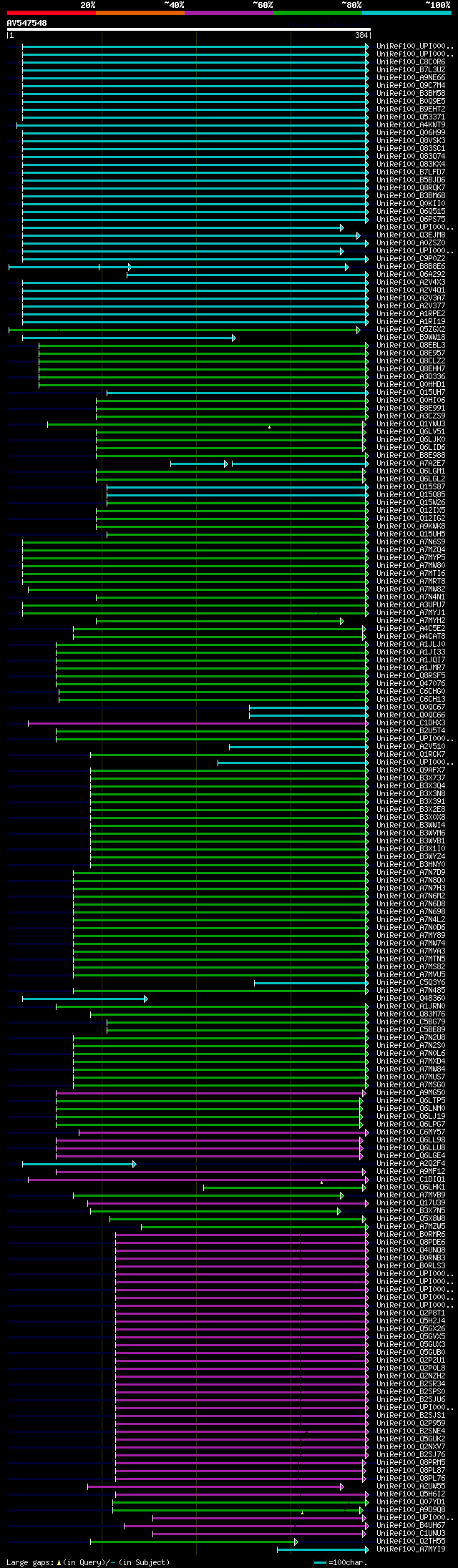Image resolution: width=458 pixels, height=1568 pixels.
Task: Select the UniRef100_A9KWK8 label
Action: click(411, 526)
